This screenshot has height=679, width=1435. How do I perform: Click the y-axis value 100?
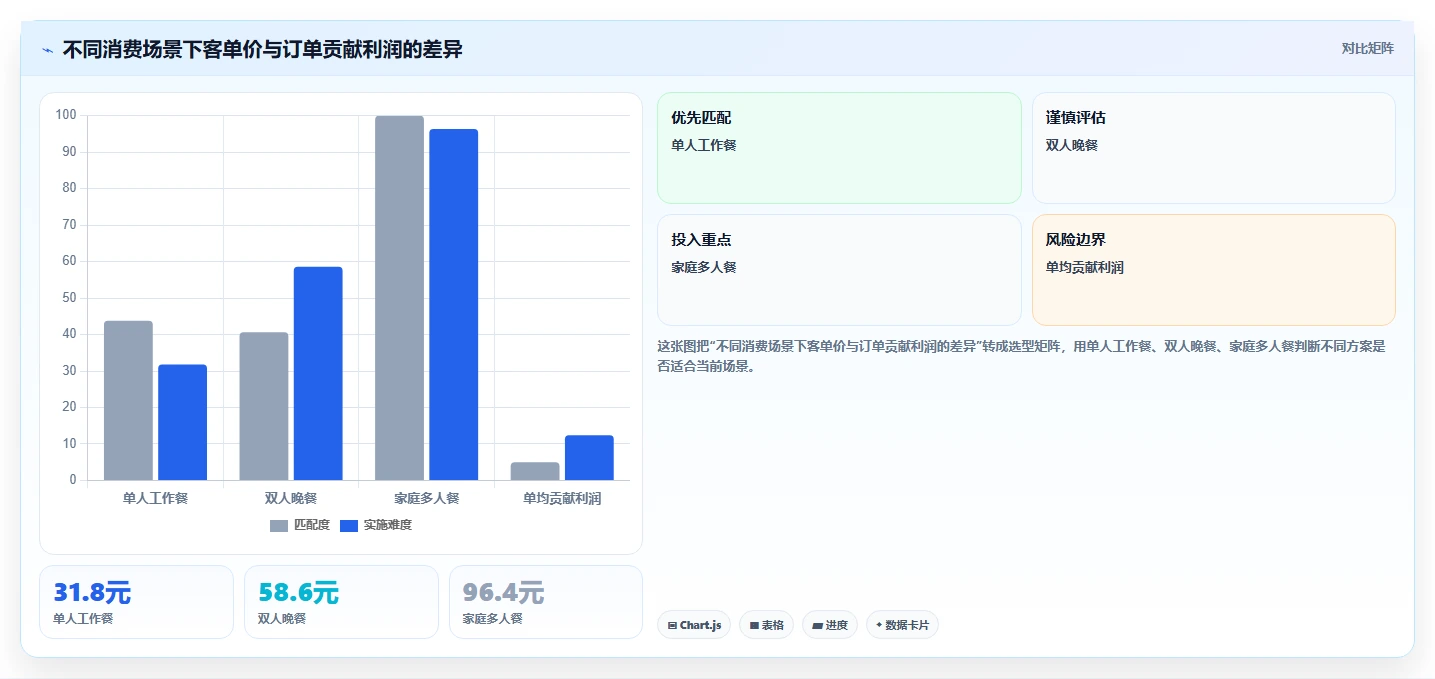tap(66, 115)
